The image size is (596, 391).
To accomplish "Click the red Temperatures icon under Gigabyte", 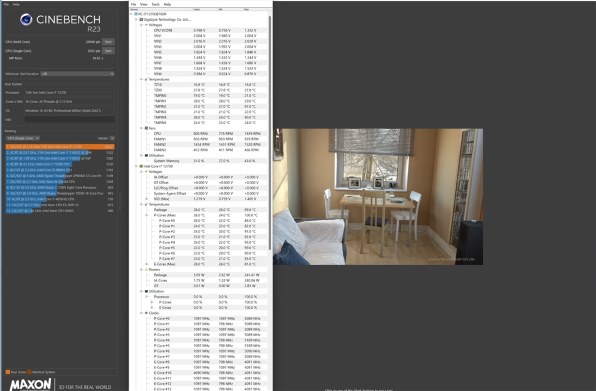I will click(146, 79).
